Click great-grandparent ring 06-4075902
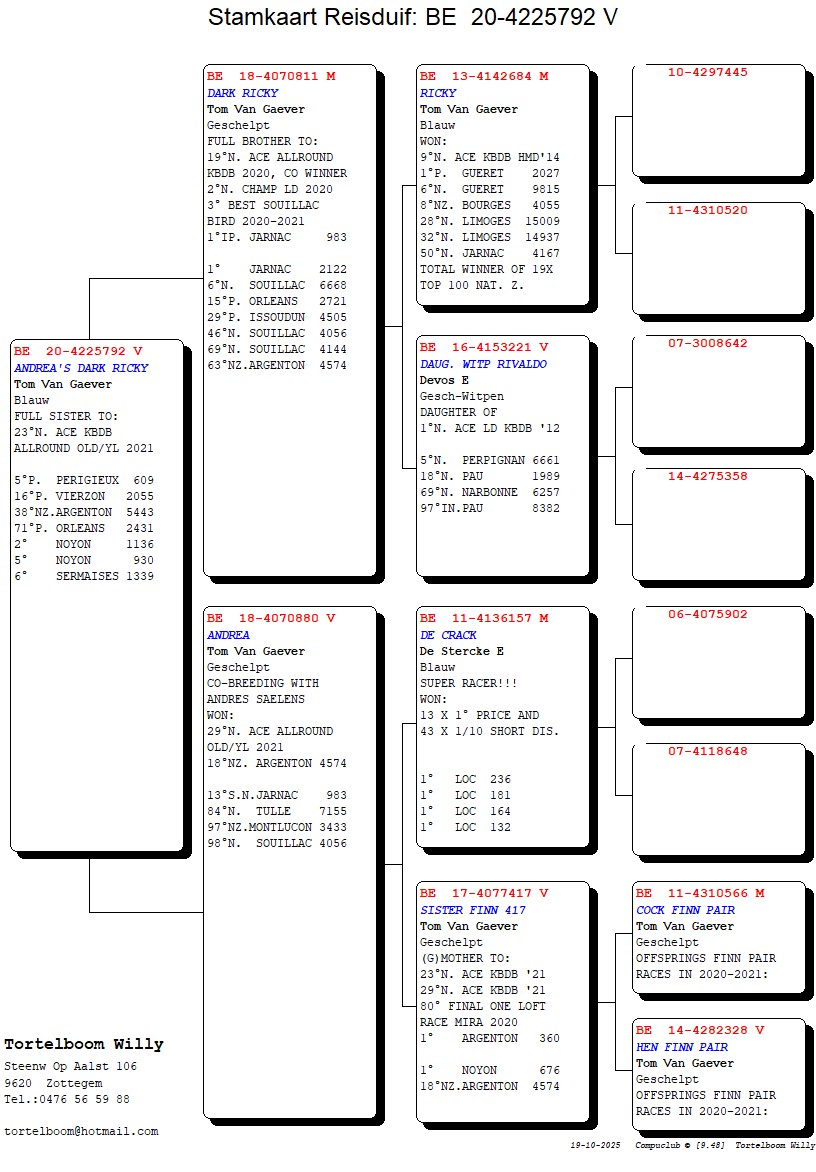This screenshot has height=1172, width=816. click(x=708, y=615)
